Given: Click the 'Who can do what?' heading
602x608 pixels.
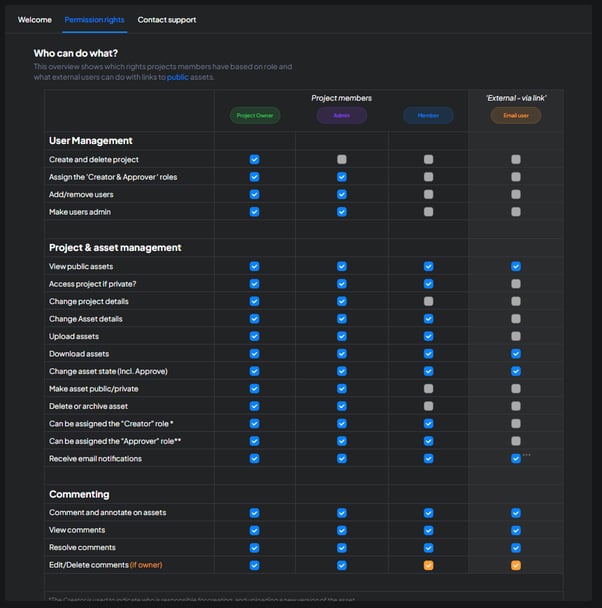Looking at the screenshot, I should tap(76, 53).
